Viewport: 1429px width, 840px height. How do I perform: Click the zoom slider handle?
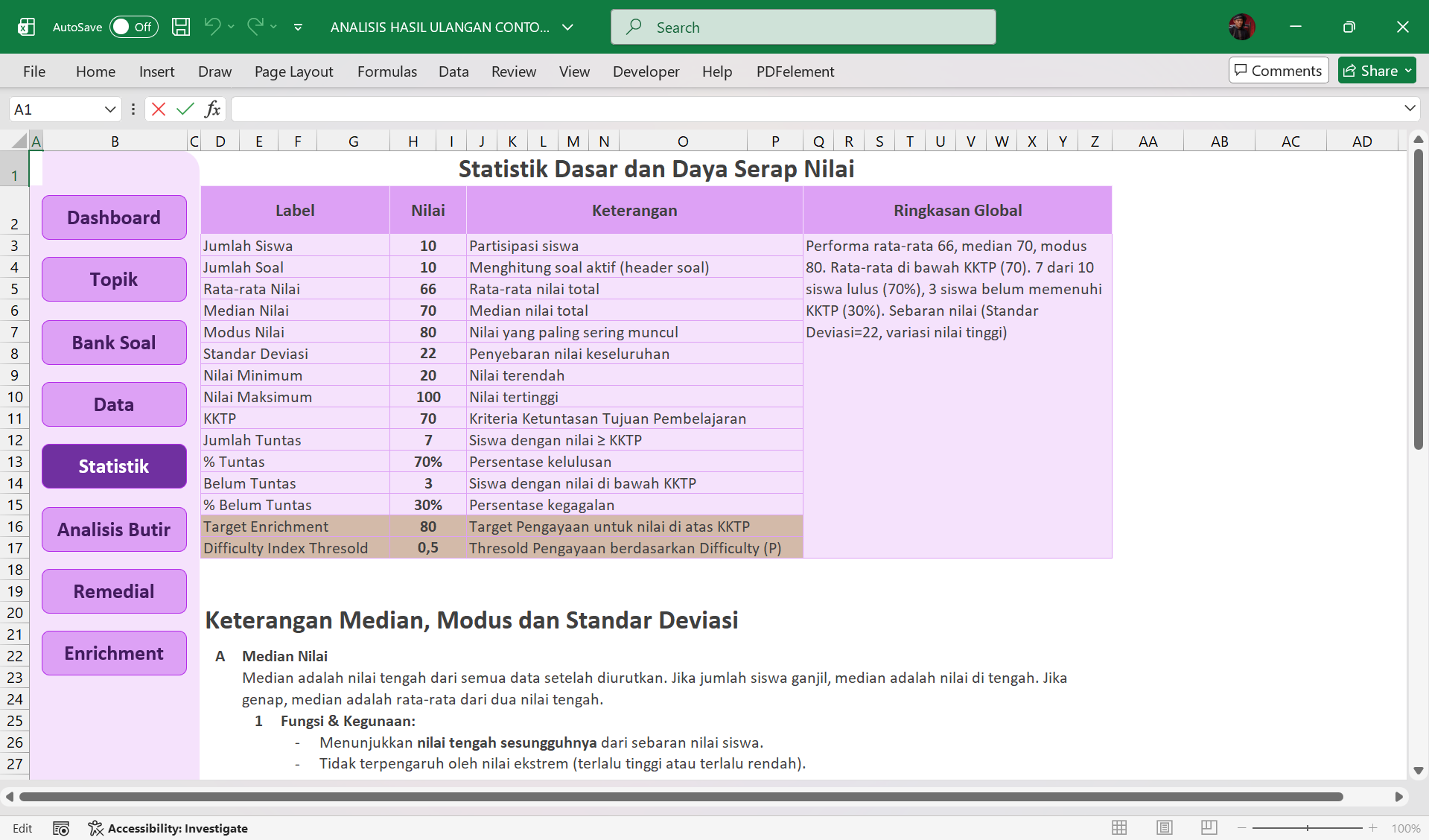pyautogui.click(x=1308, y=828)
